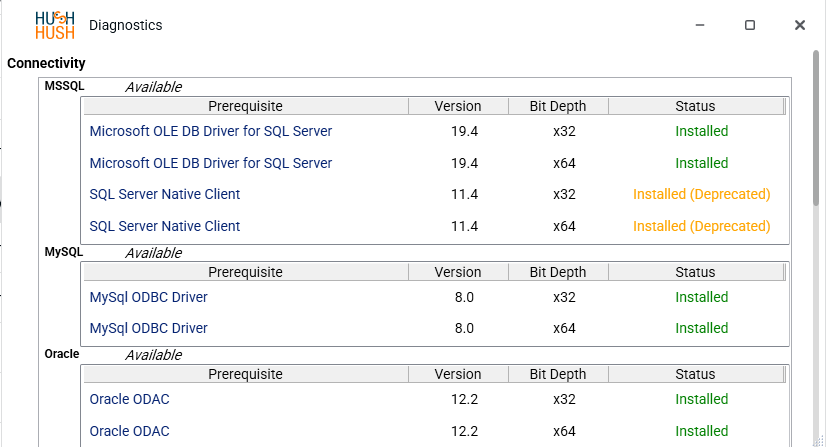Open the x32 Microsoft OLE DB Driver link
This screenshot has height=447, width=827.
coord(211,131)
